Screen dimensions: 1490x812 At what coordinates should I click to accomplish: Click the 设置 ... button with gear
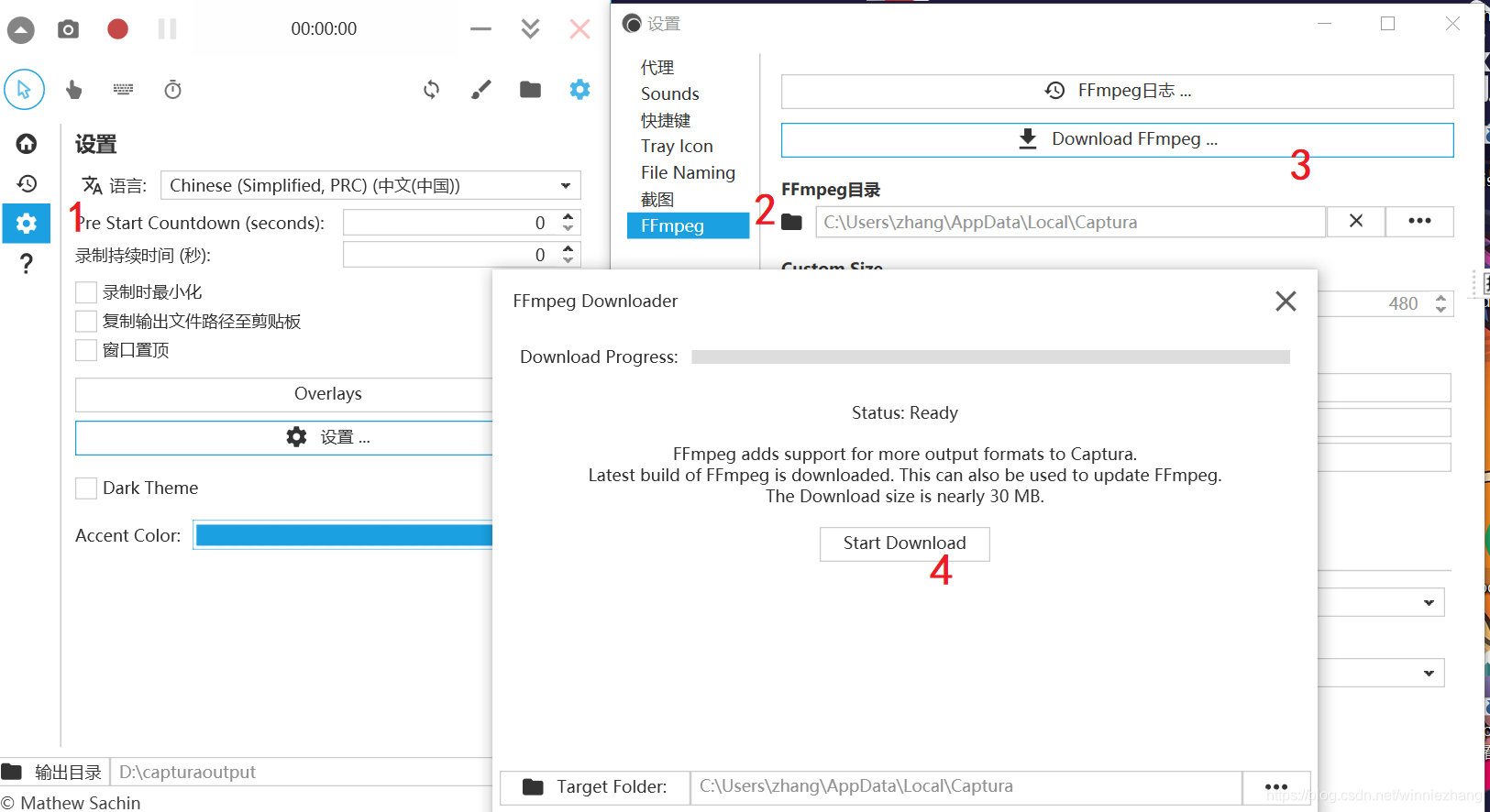pyautogui.click(x=284, y=438)
